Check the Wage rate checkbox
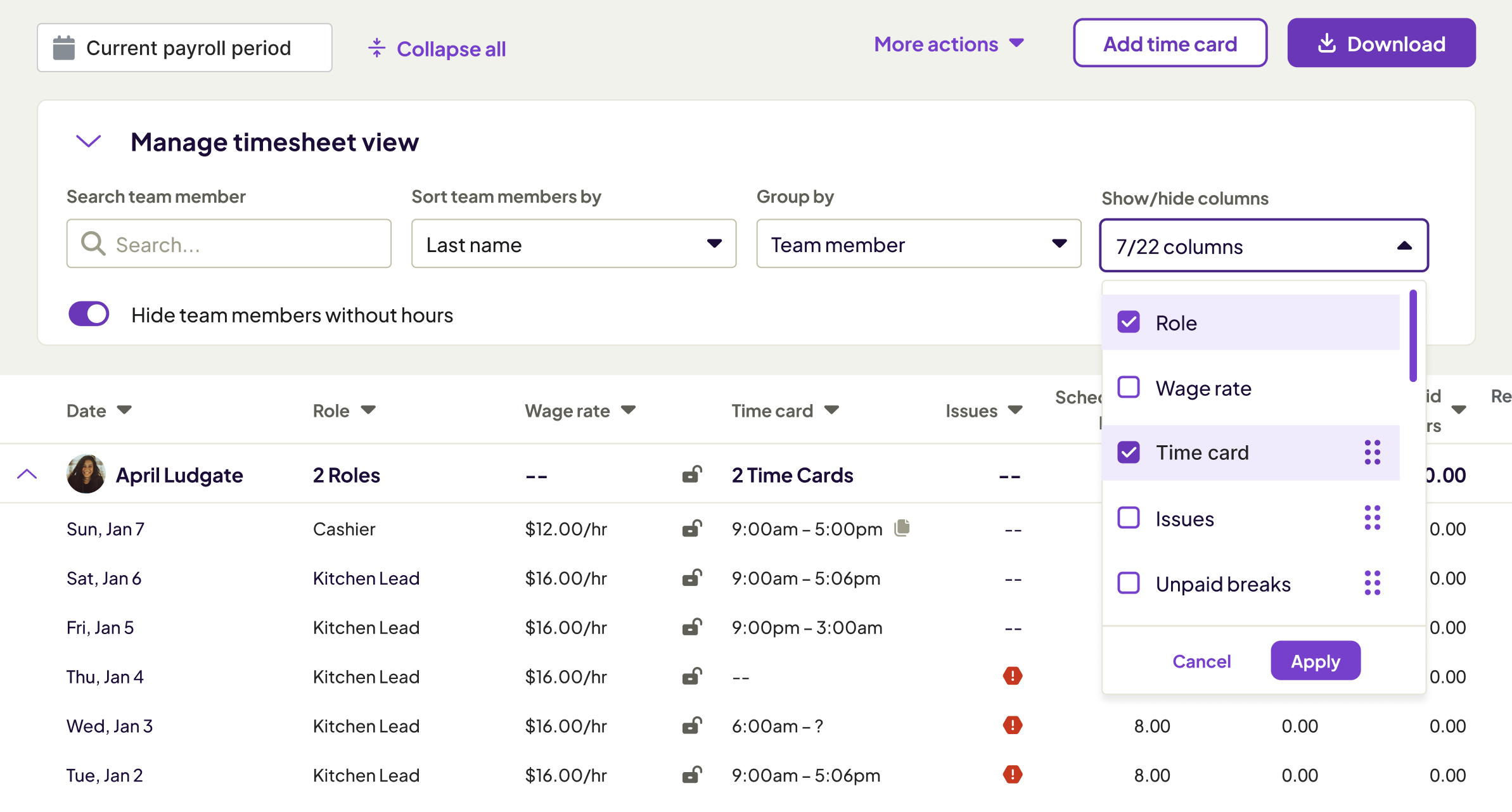Viewport: 1512px width, 812px height. coord(1129,387)
